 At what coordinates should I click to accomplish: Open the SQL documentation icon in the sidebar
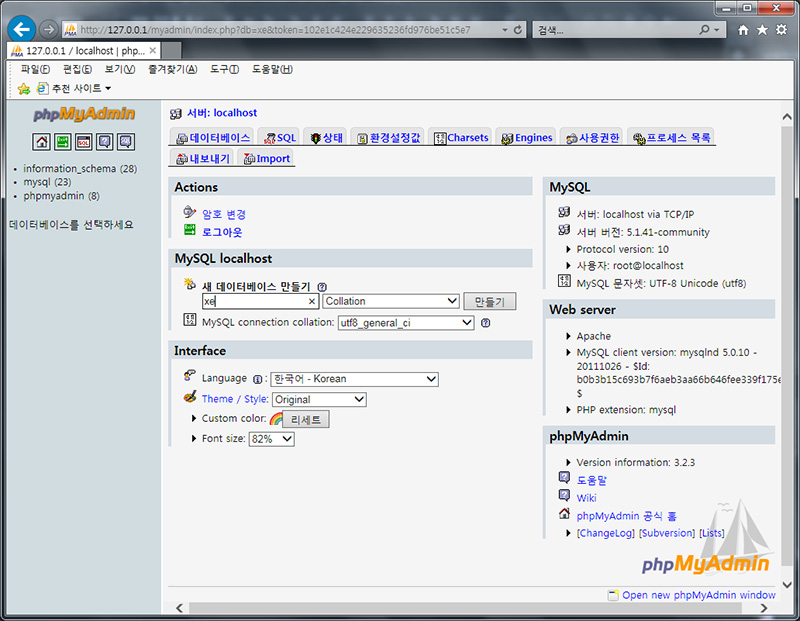[126, 141]
